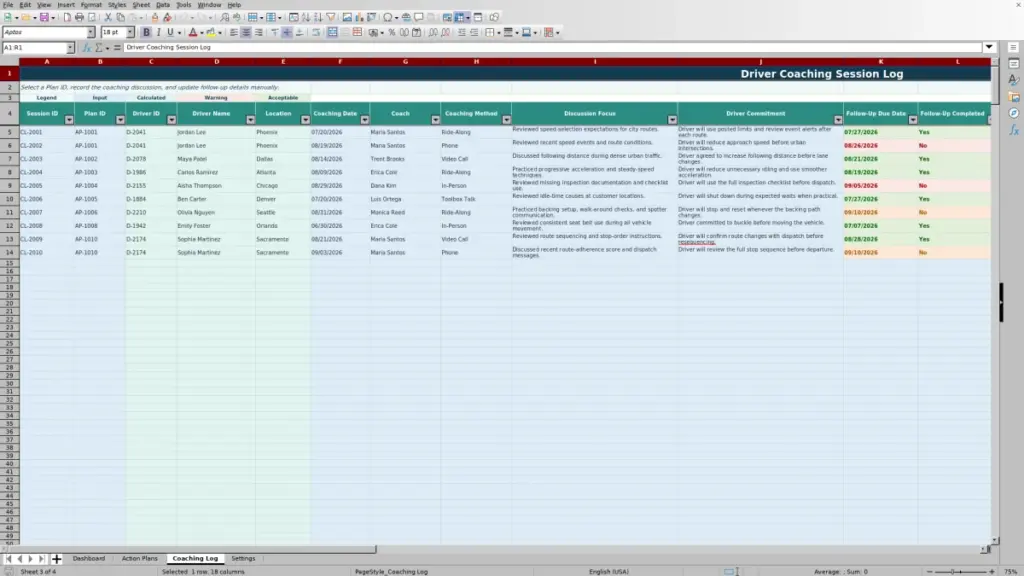The width and height of the screenshot is (1024, 576).
Task: Expand the formula bar
Action: click(989, 47)
